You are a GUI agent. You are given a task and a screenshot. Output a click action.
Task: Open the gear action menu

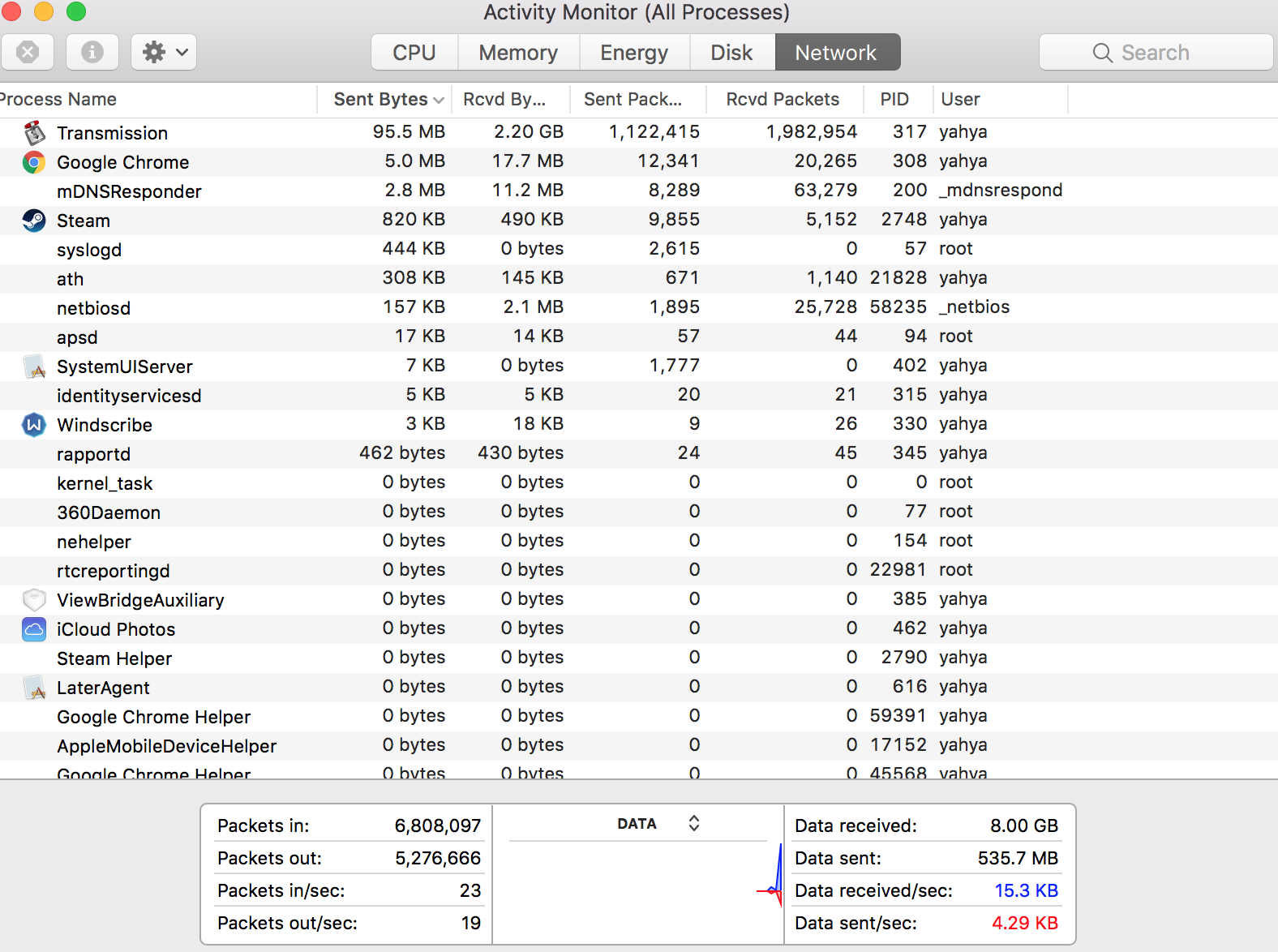pyautogui.click(x=164, y=52)
